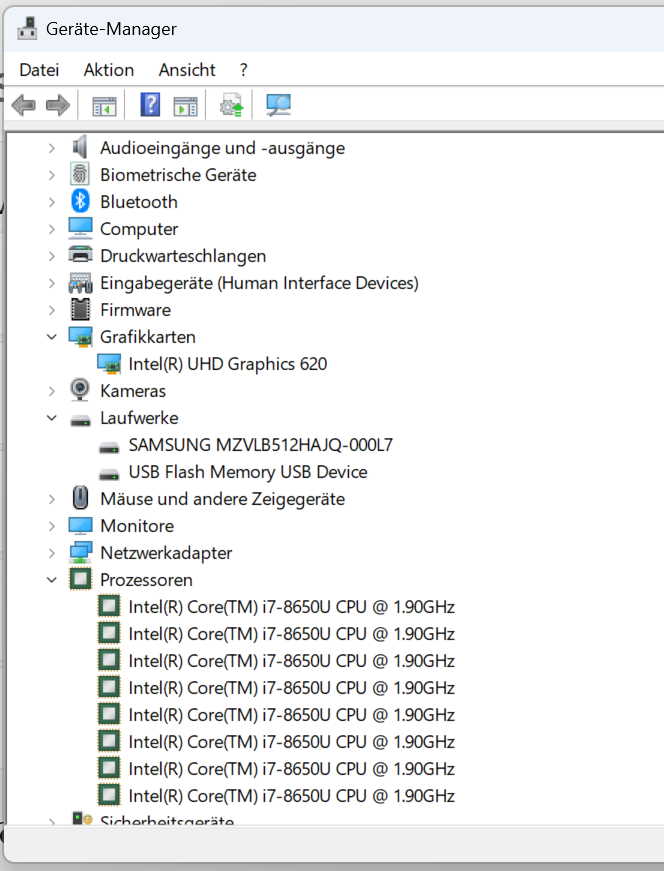Viewport: 664px width, 871px height.
Task: Select Eingabegeräte (Human Interface Devices) label
Action: [259, 283]
